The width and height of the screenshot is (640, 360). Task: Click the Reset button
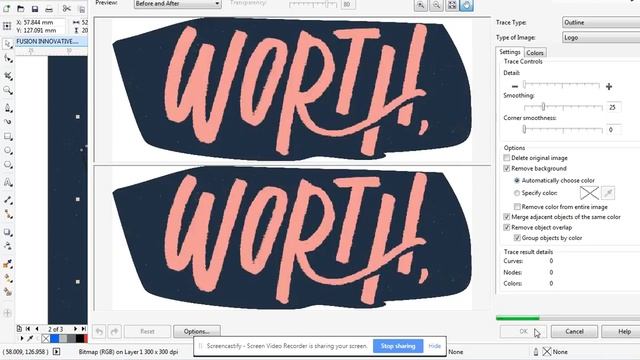point(147,331)
